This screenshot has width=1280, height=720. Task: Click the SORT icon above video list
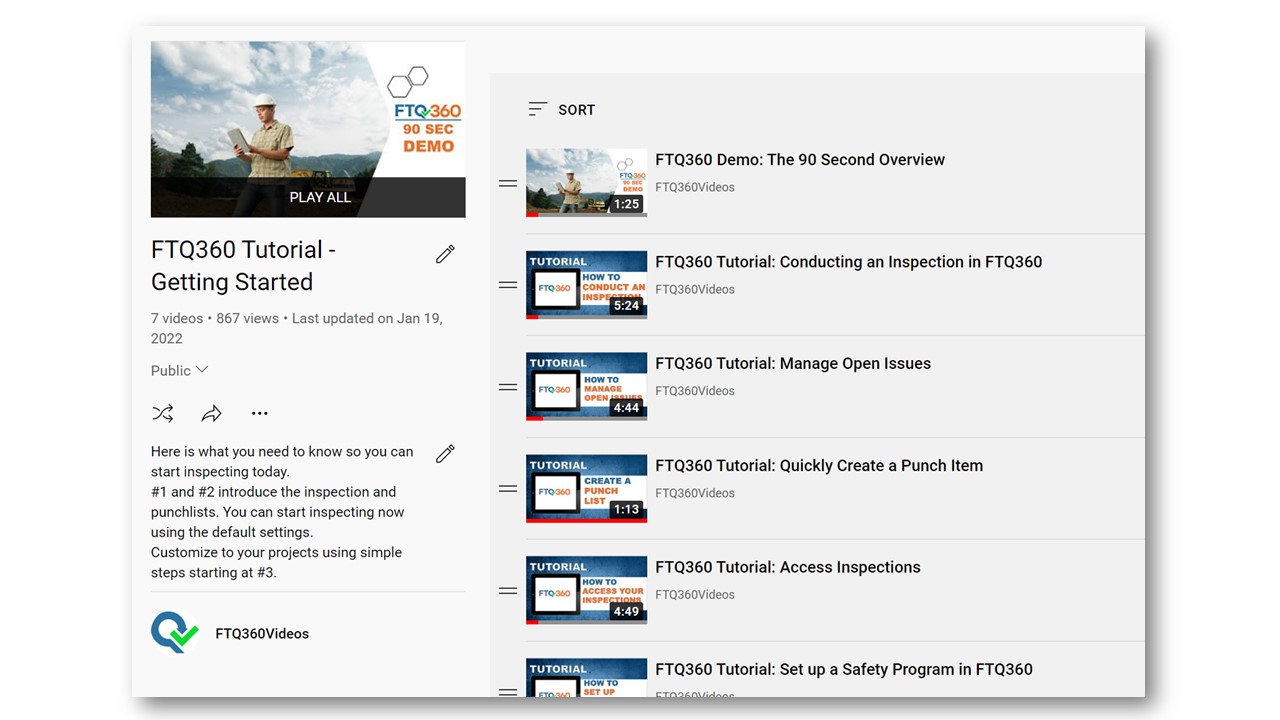point(538,109)
